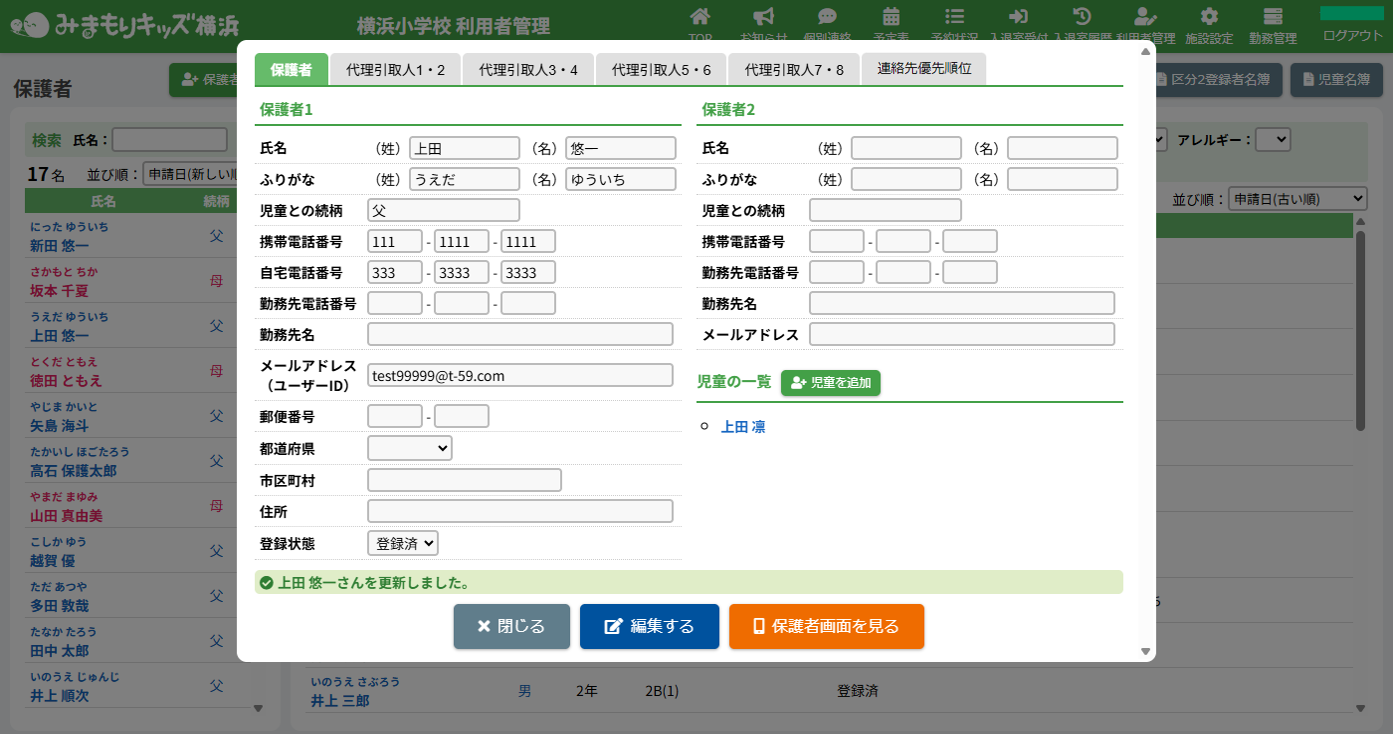Click the 予定表 calendar icon
Screen dimensions: 1393x734
(890, 17)
